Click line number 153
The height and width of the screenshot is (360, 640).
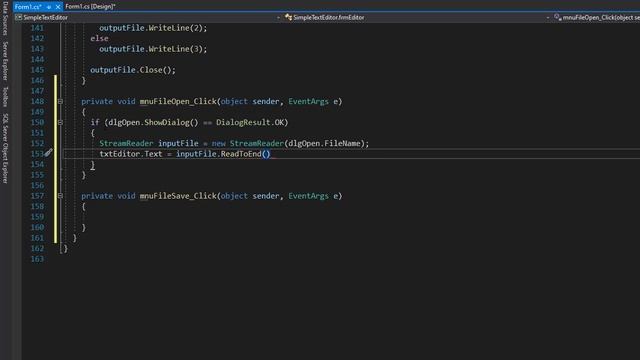coord(37,154)
